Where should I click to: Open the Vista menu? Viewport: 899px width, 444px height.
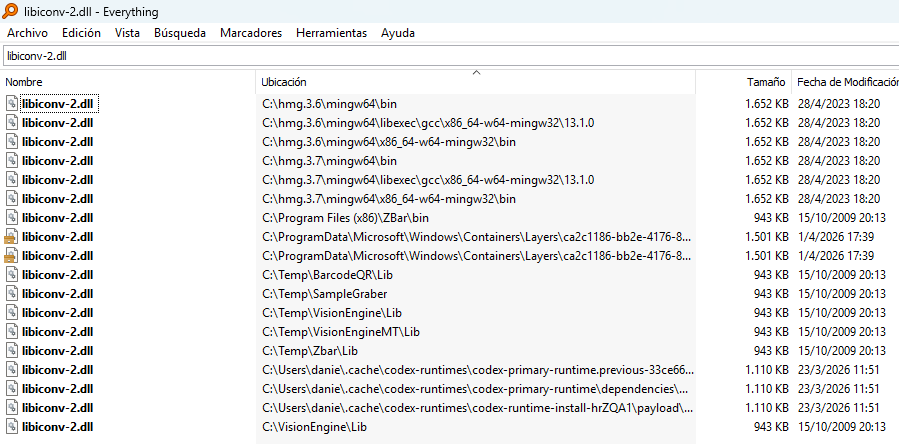(x=127, y=33)
